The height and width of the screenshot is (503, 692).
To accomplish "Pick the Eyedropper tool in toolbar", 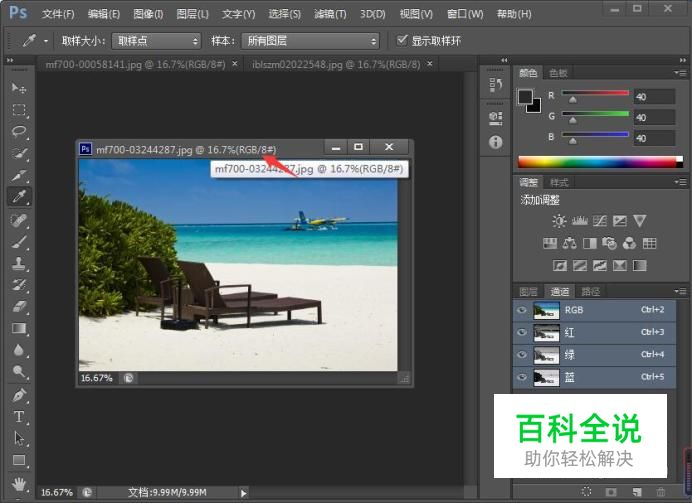I will tap(18, 196).
